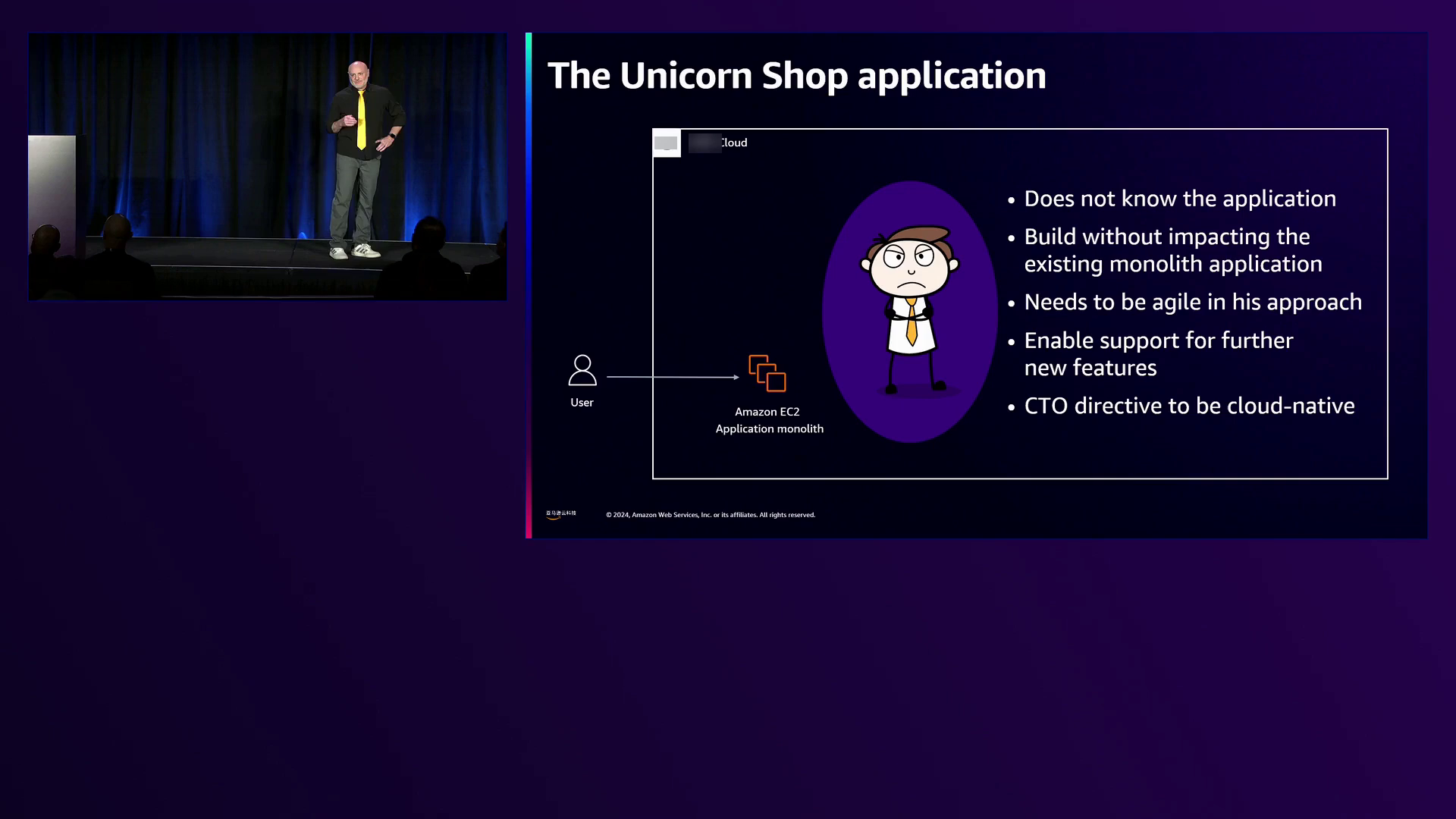Viewport: 1456px width, 819px height.
Task: Click the "Amazon EC2" label
Action: (767, 412)
